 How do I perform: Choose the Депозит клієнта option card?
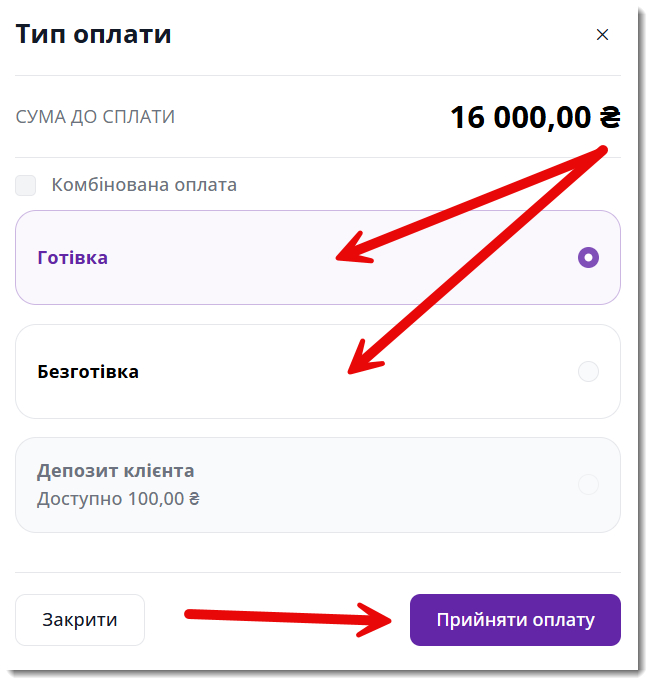click(318, 485)
